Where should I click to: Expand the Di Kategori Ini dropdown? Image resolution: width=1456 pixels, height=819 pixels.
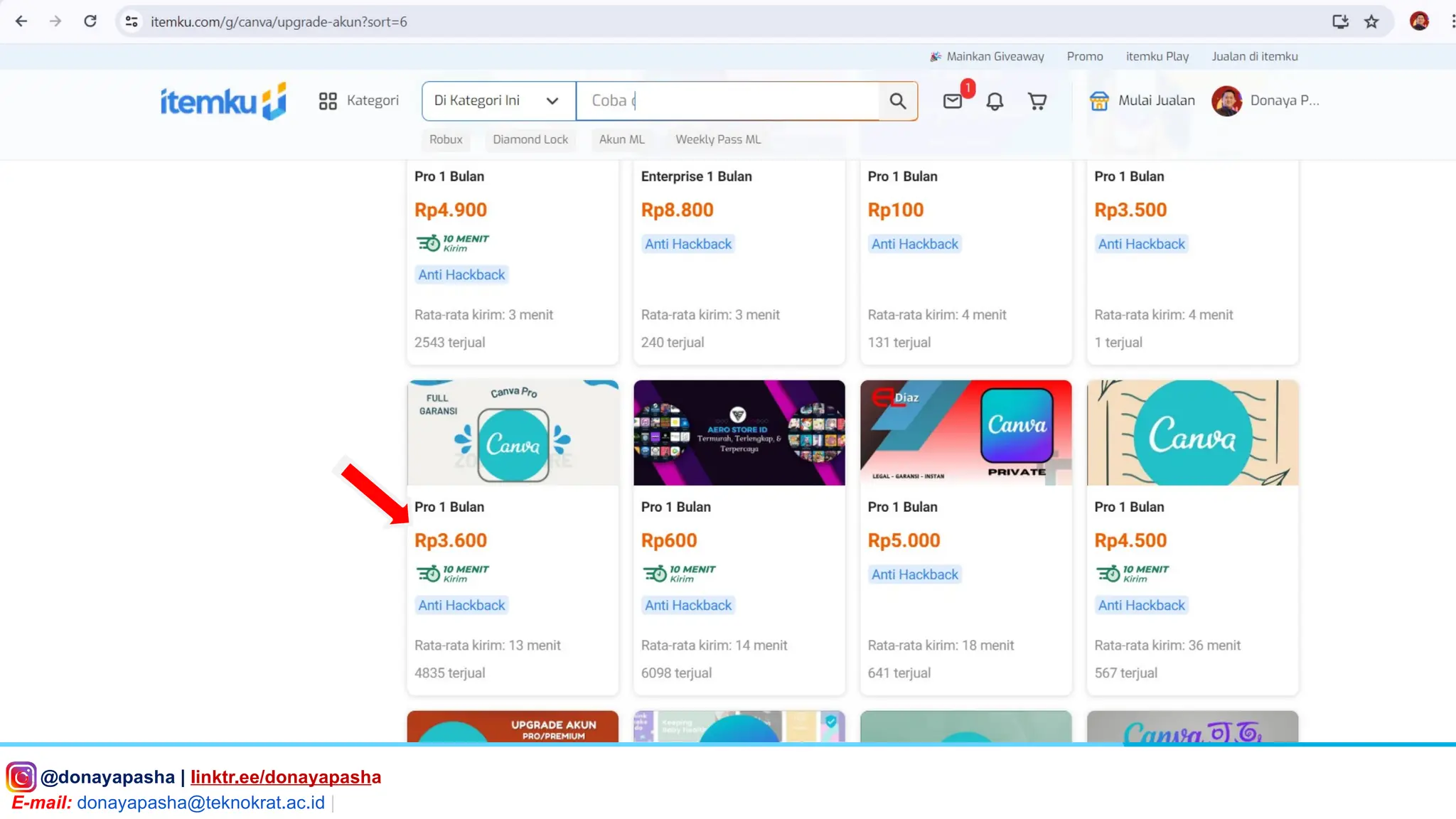tap(498, 101)
